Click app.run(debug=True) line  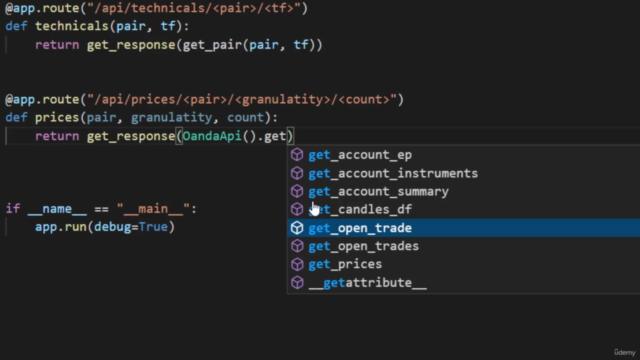tap(105, 227)
